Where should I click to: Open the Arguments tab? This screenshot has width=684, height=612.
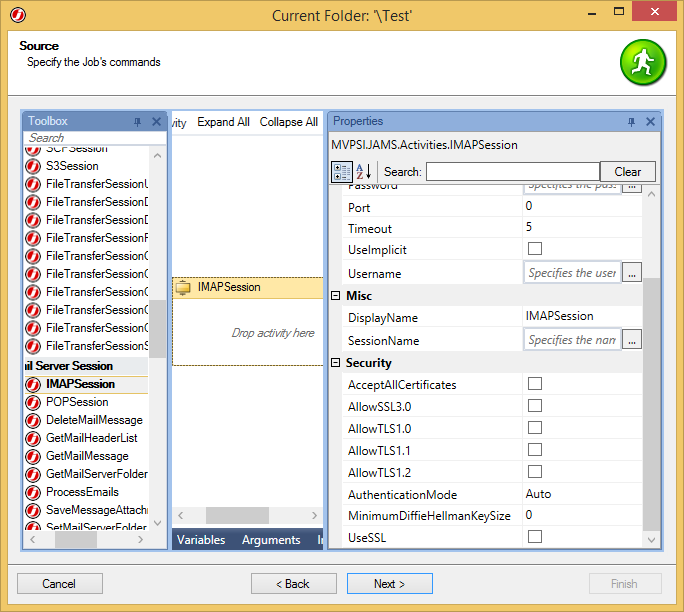coord(271,540)
